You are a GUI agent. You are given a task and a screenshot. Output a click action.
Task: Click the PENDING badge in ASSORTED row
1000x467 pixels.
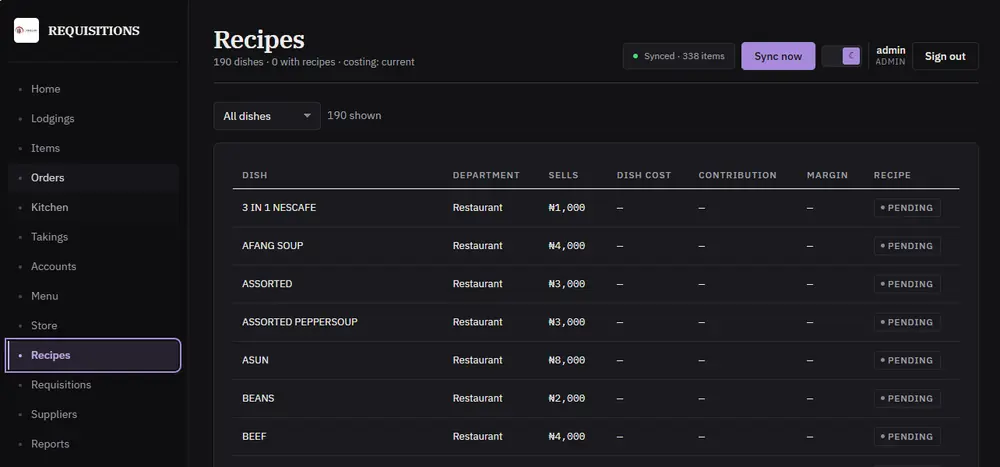907,284
